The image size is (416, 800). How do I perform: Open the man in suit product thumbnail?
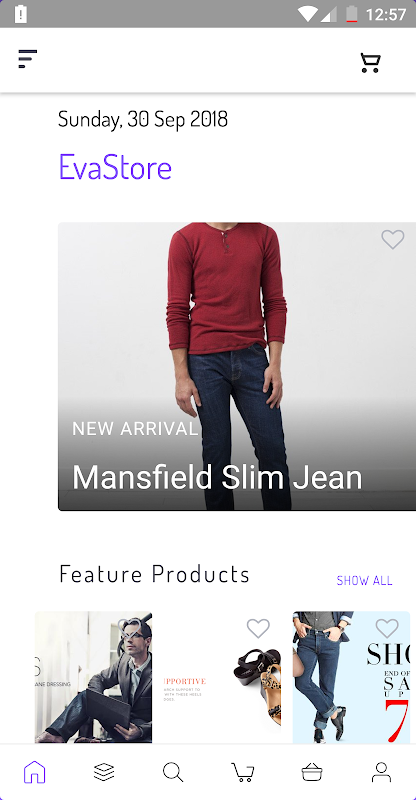(x=93, y=677)
